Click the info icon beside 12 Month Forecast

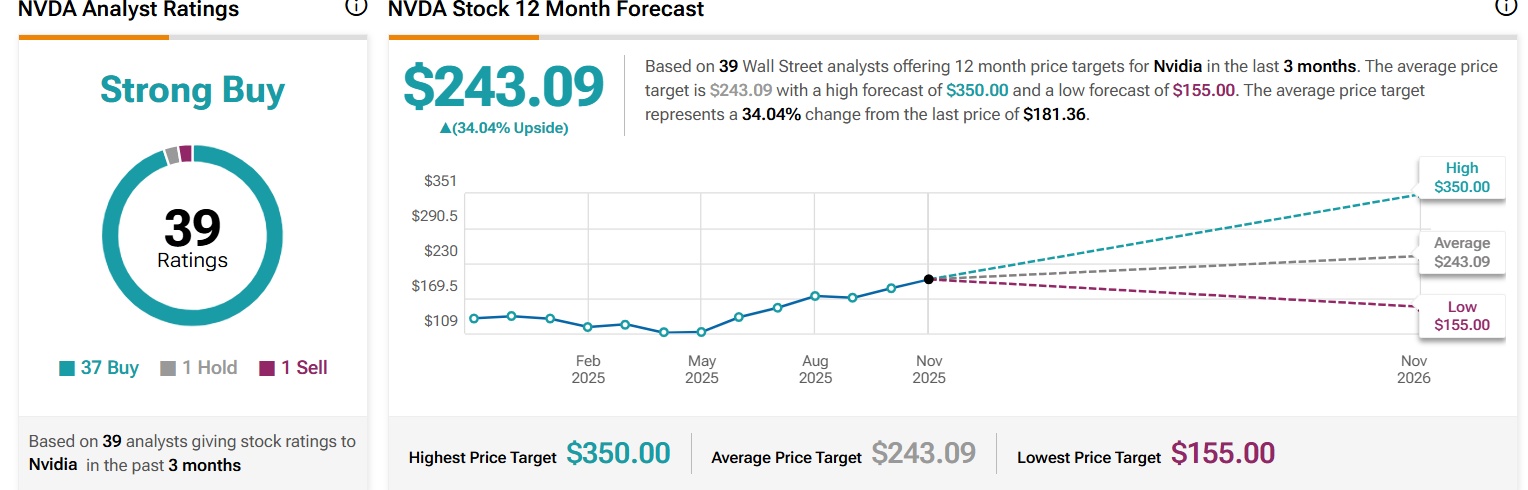(x=1505, y=7)
